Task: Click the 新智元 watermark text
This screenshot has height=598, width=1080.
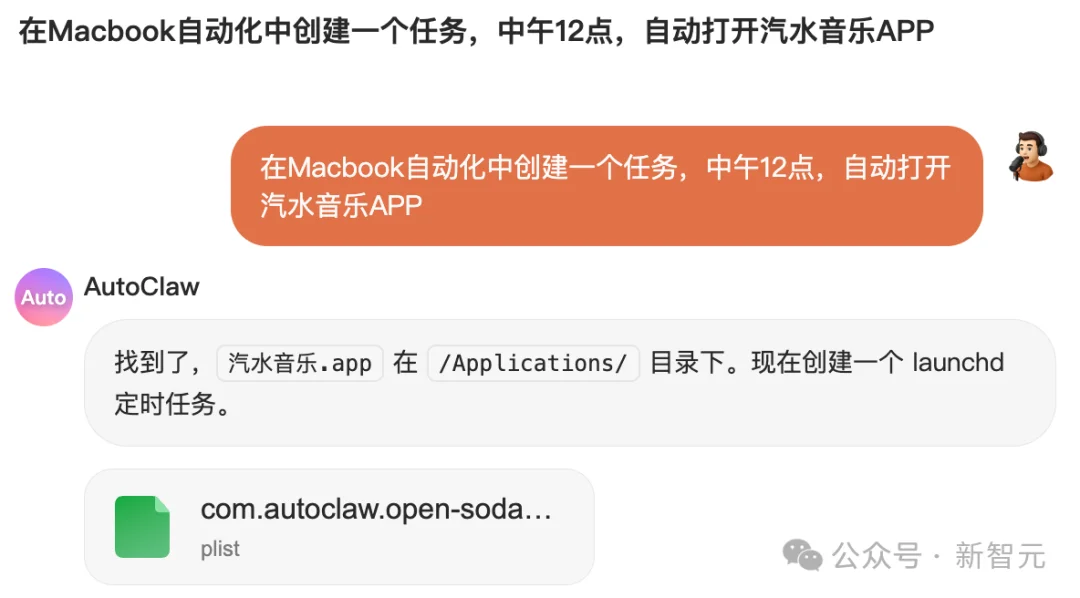Action: 1000,555
